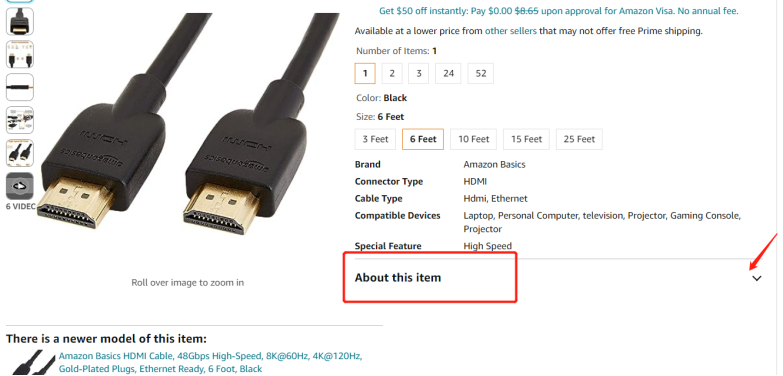This screenshot has height=376, width=783.
Task: Select the 3 Feet size
Action: click(x=375, y=139)
